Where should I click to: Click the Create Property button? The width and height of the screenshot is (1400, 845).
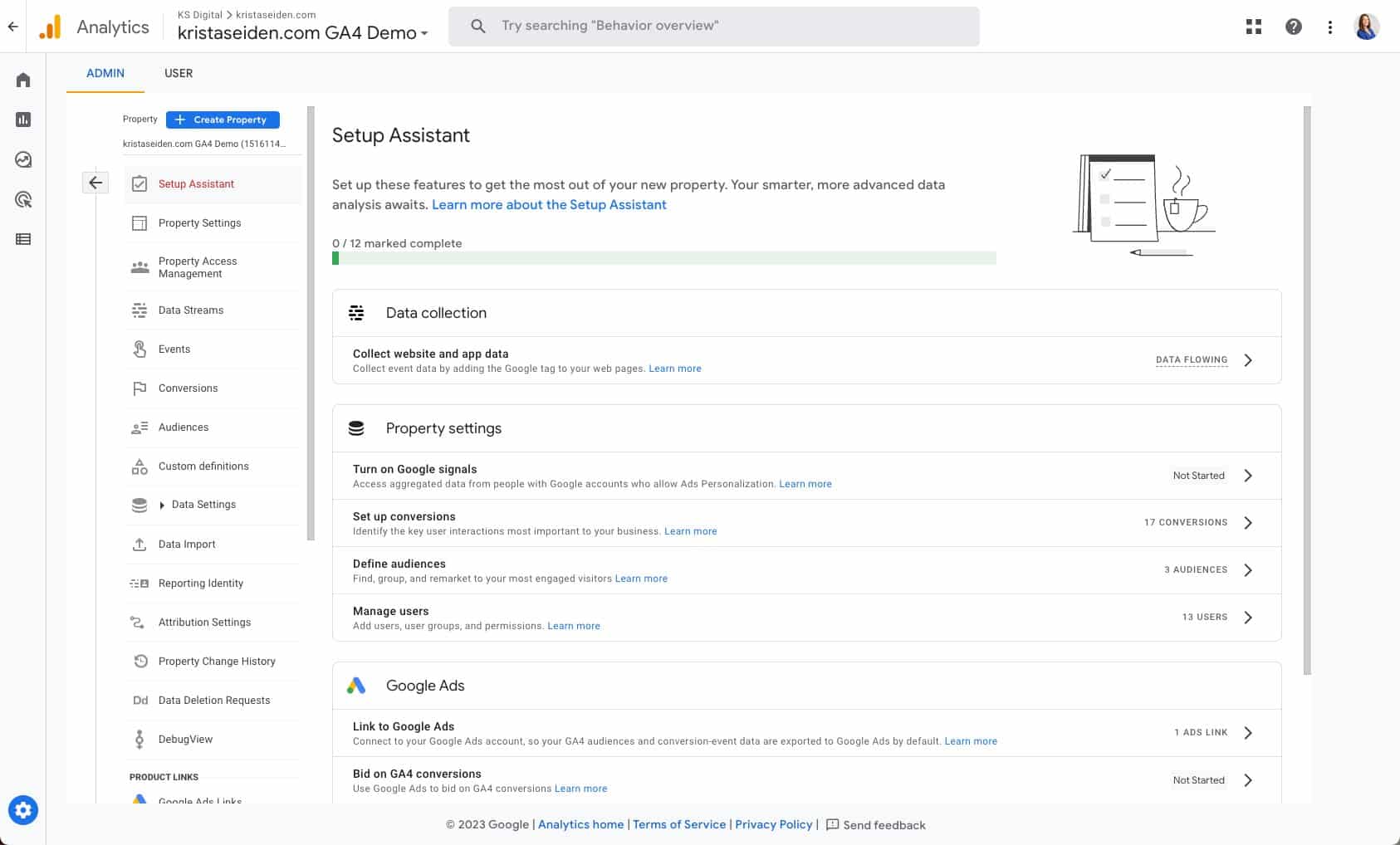(222, 120)
